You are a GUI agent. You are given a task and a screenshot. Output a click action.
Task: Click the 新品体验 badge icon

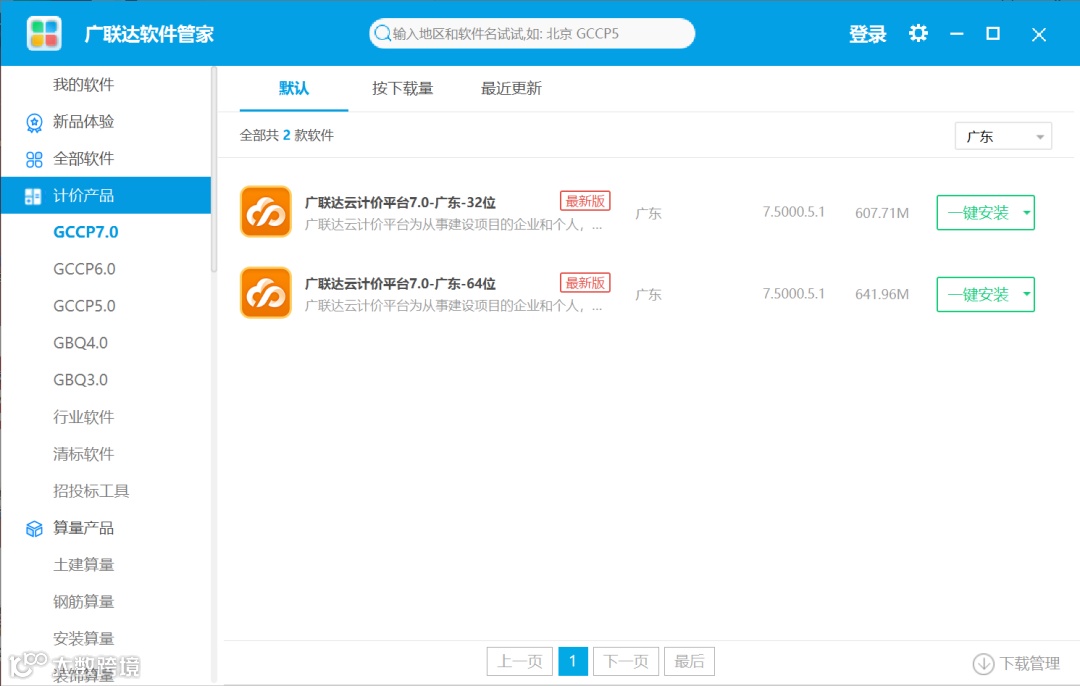tap(34, 122)
